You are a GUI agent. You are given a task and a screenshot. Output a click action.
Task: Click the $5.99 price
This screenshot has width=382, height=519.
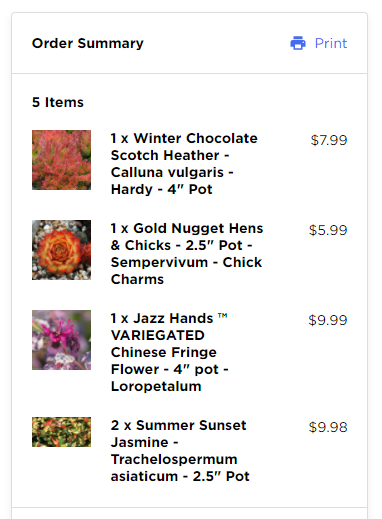(328, 230)
